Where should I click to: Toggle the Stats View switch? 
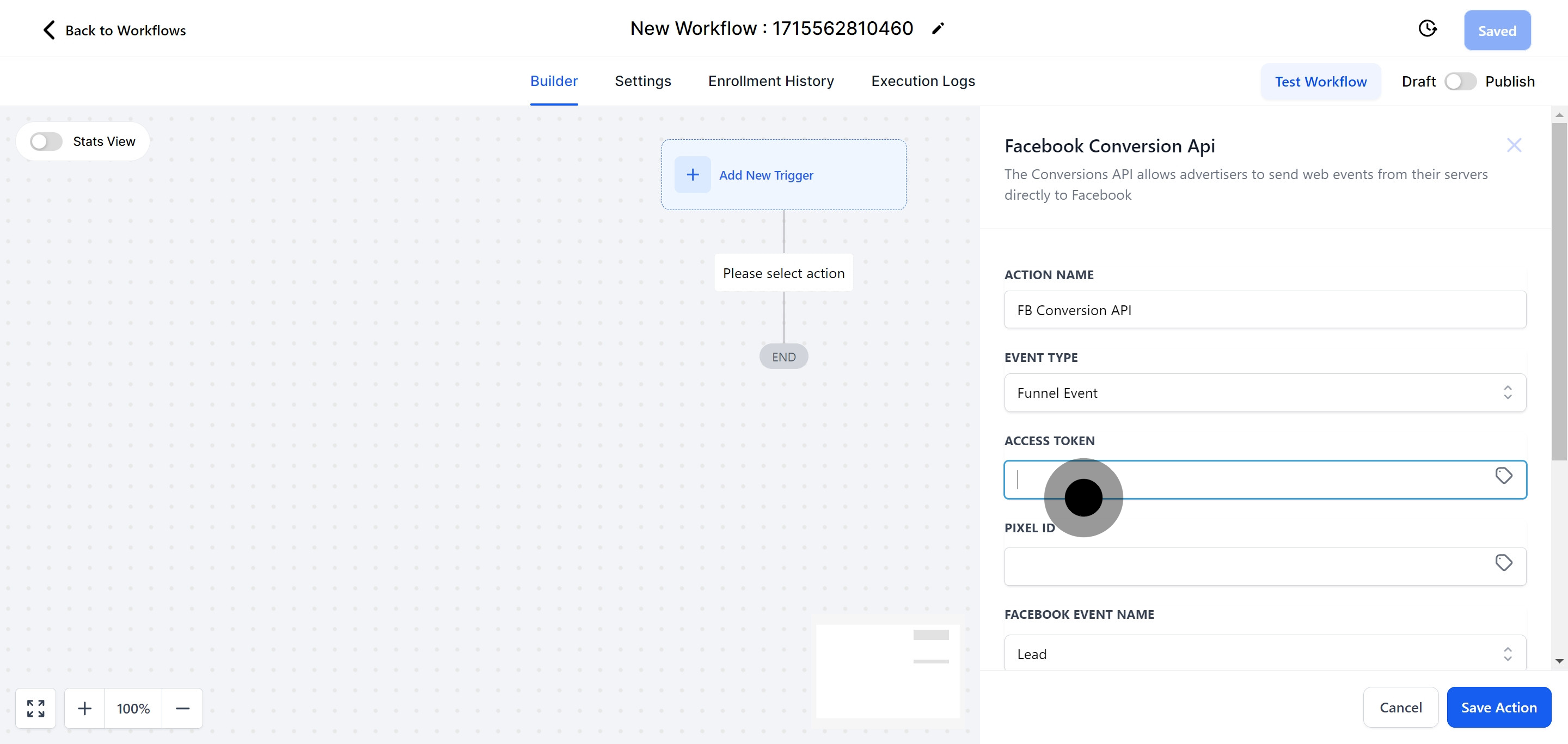[46, 142]
